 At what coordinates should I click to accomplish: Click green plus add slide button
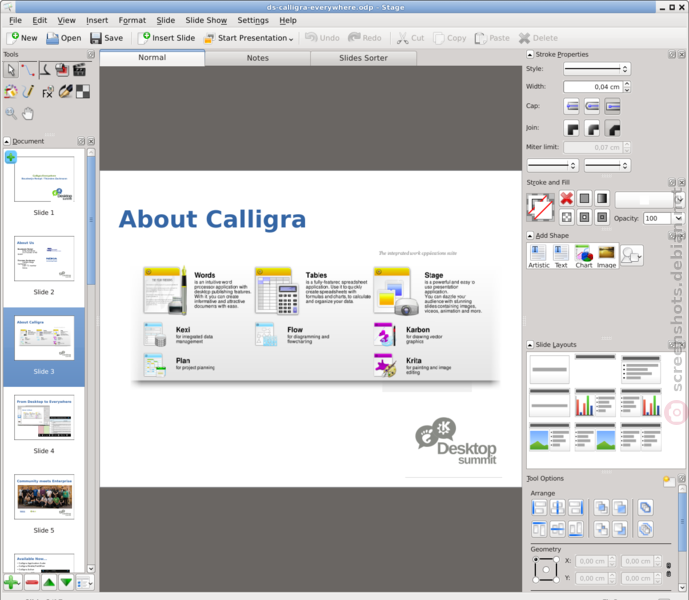(x=12, y=583)
